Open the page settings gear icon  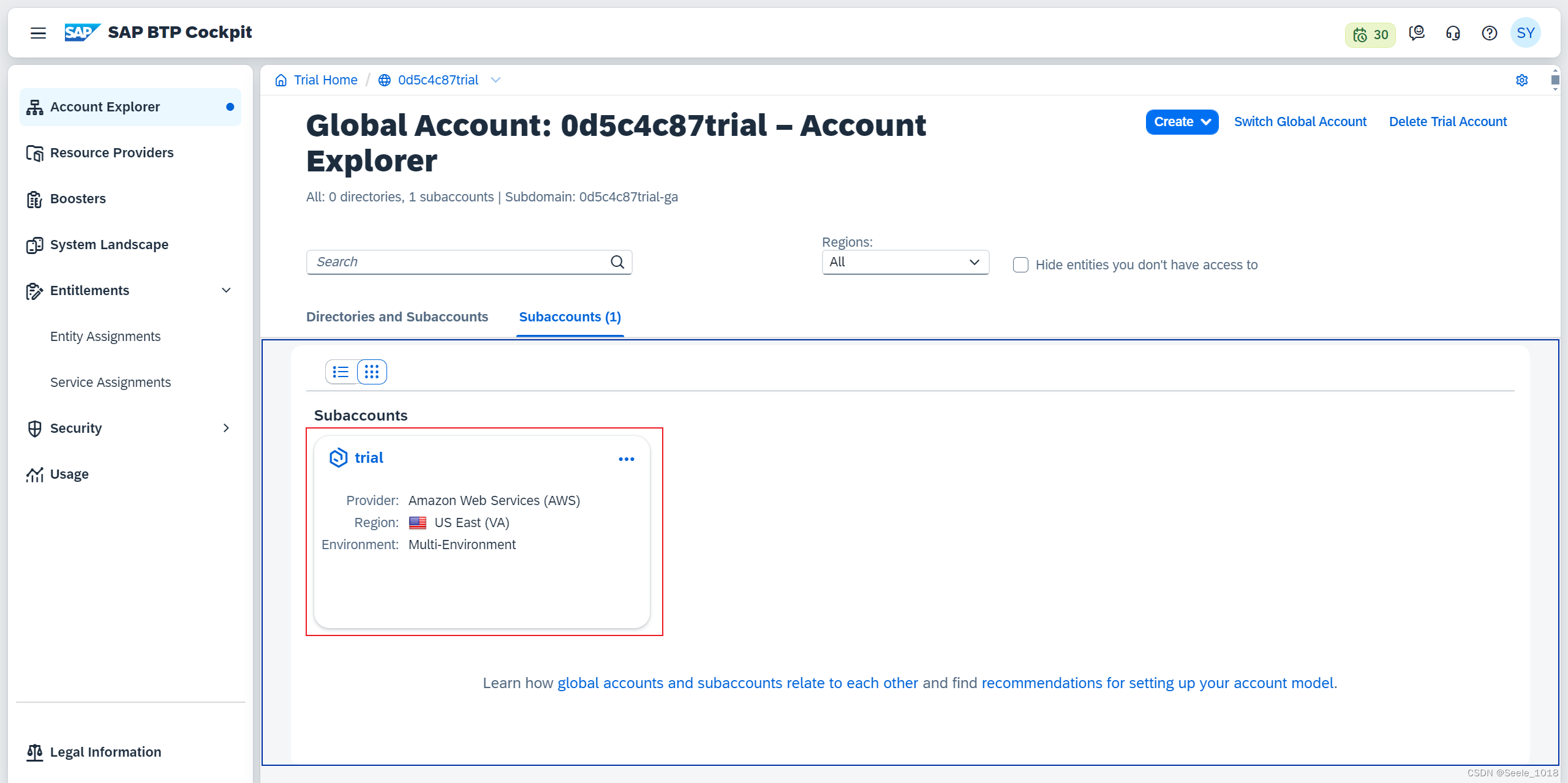[x=1521, y=80]
